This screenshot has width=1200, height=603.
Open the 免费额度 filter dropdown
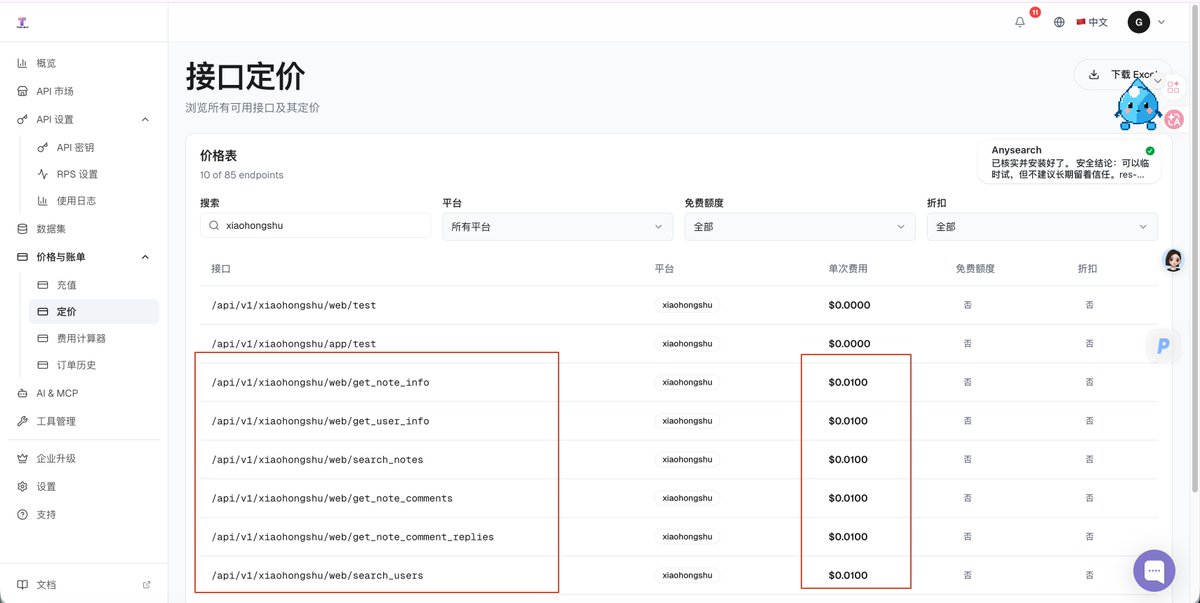click(800, 226)
